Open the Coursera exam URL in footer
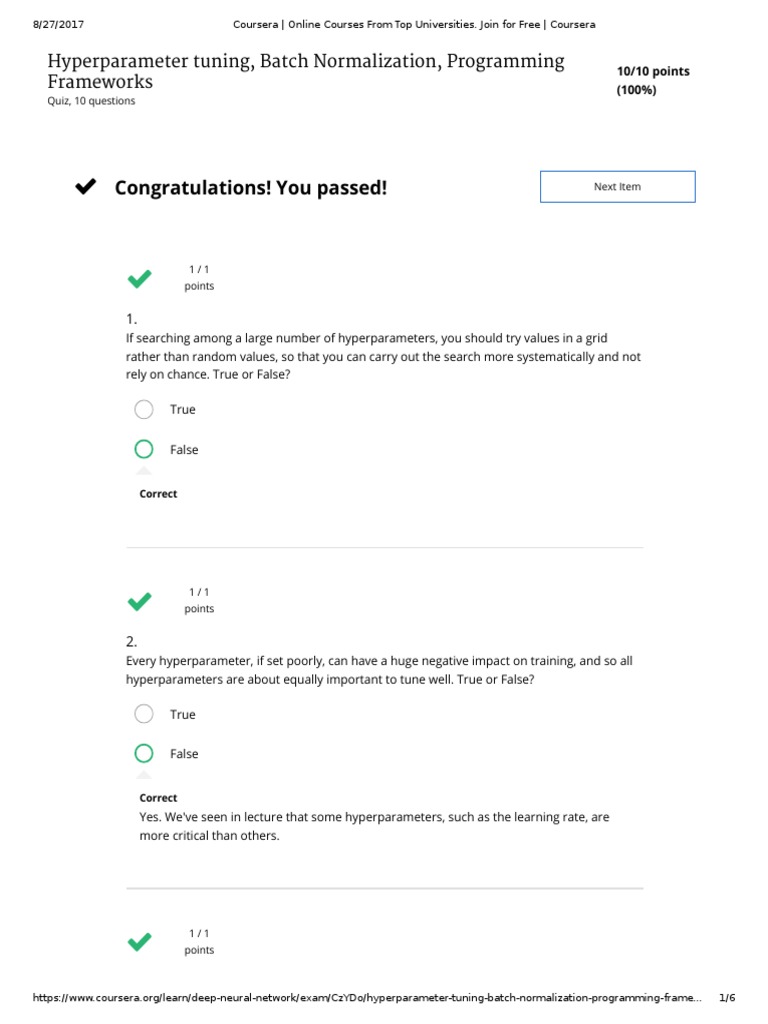The image size is (768, 1024). click(368, 998)
